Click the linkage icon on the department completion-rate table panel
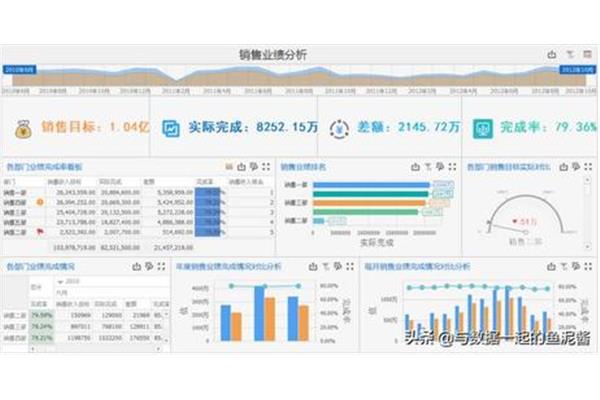Image resolution: width=600 pixels, height=400 pixels. (x=254, y=167)
